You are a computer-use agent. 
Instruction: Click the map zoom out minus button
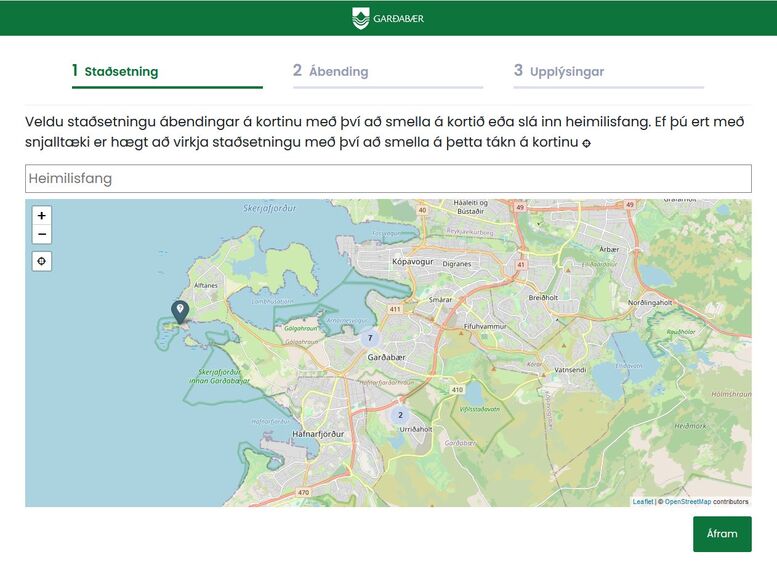[41, 235]
